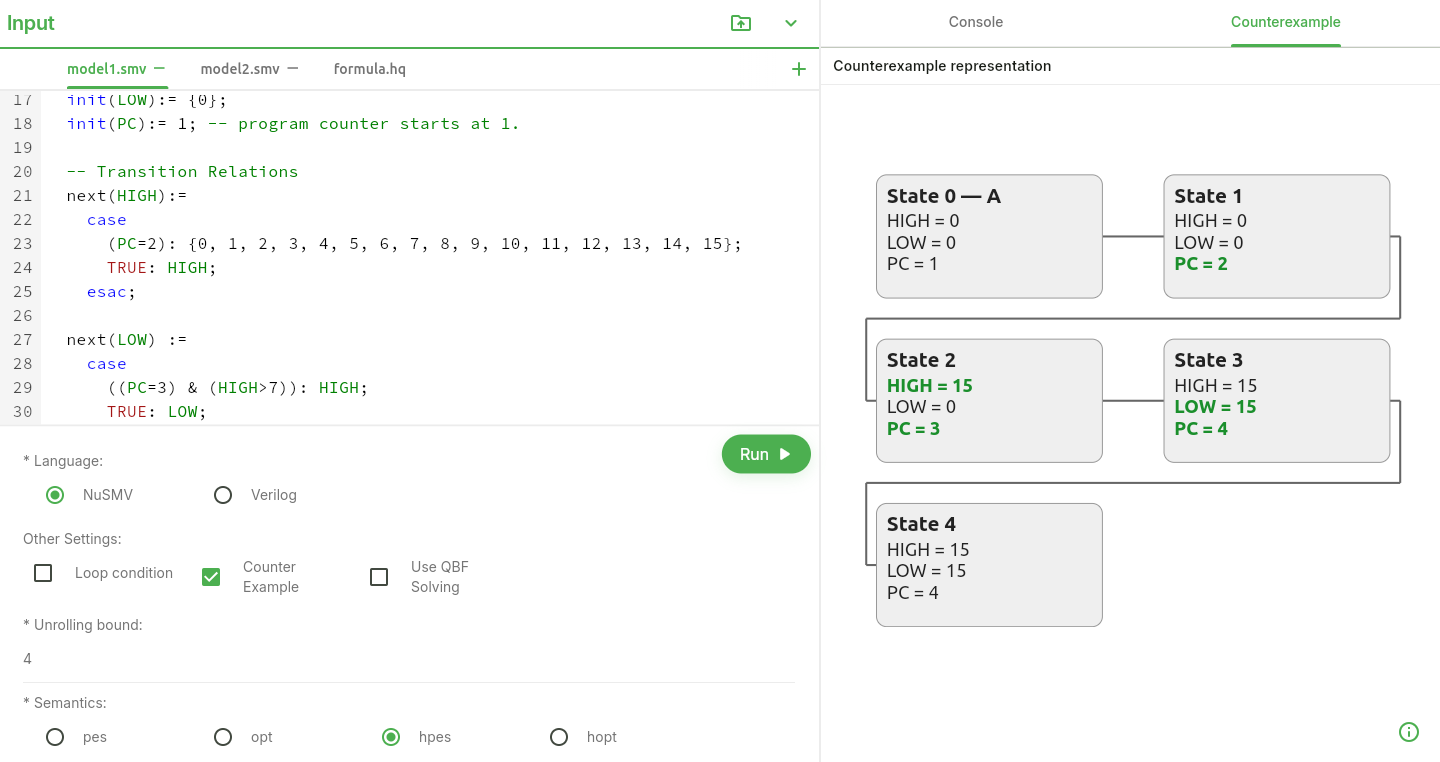Select the NuSMV language radio button

pos(55,495)
